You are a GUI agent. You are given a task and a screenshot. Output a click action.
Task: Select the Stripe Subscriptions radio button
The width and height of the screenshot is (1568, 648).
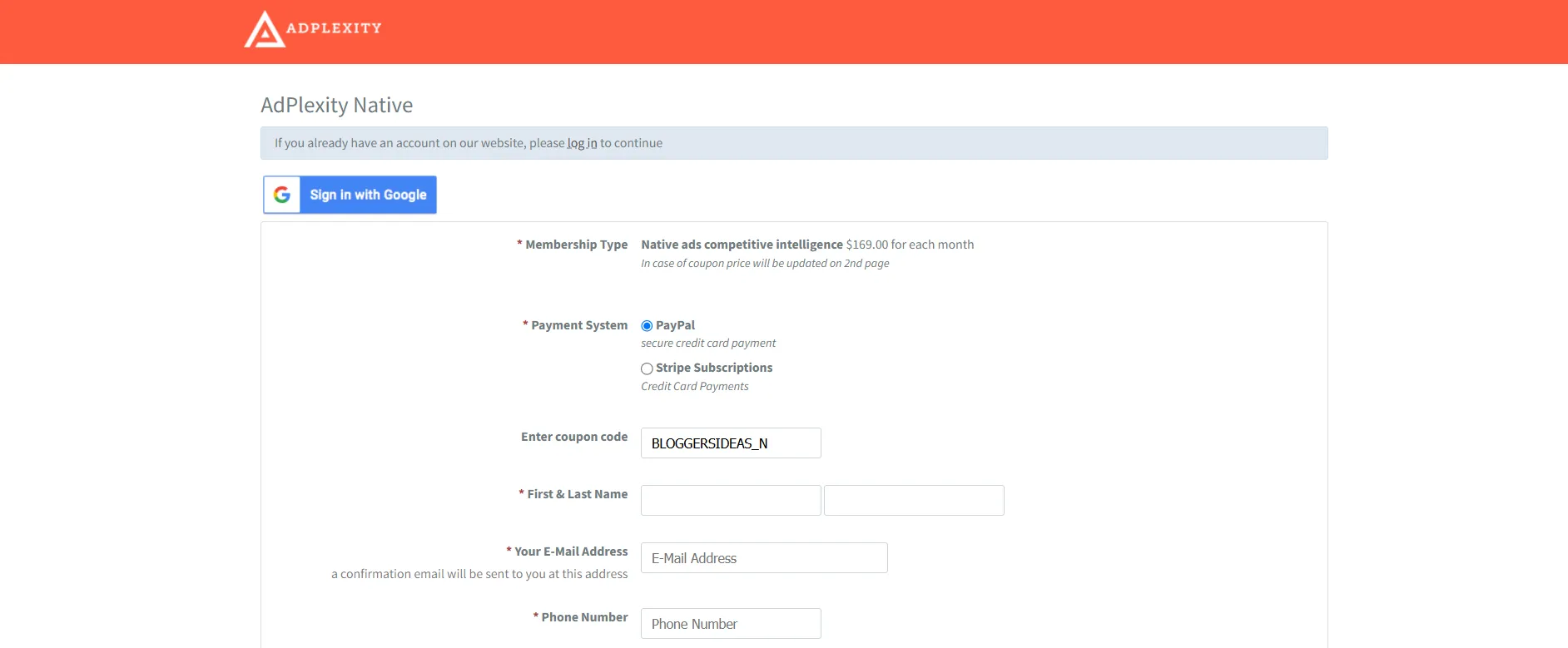point(647,369)
